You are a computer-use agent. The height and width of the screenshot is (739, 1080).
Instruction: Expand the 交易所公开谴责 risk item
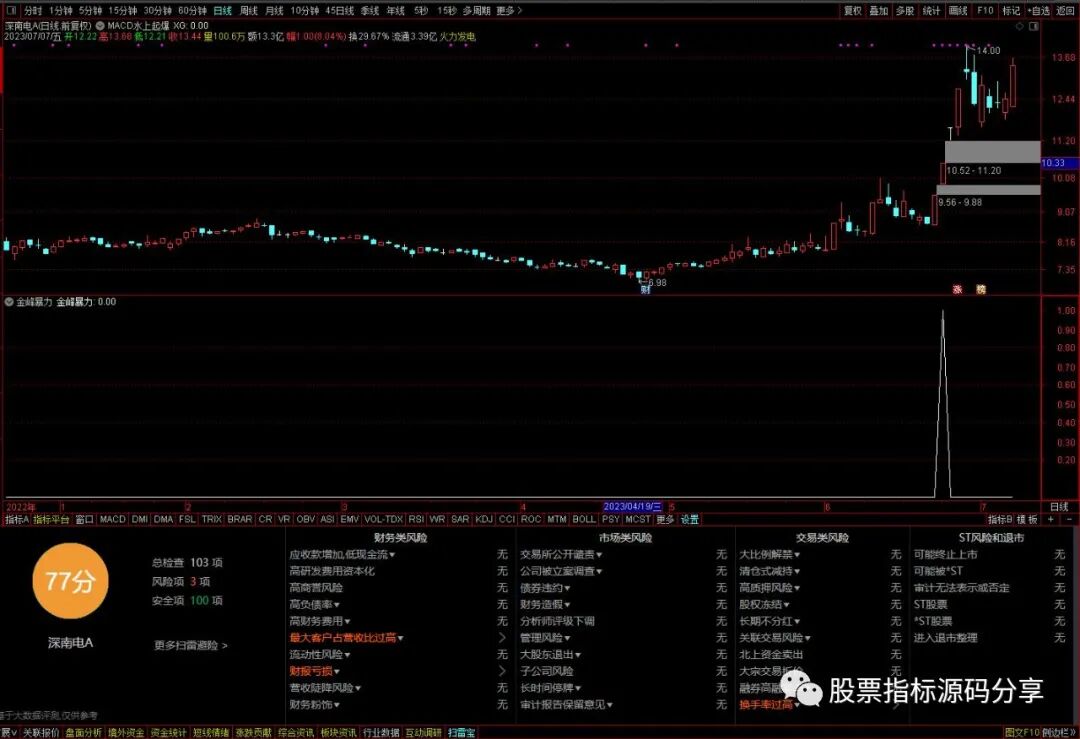(561, 554)
